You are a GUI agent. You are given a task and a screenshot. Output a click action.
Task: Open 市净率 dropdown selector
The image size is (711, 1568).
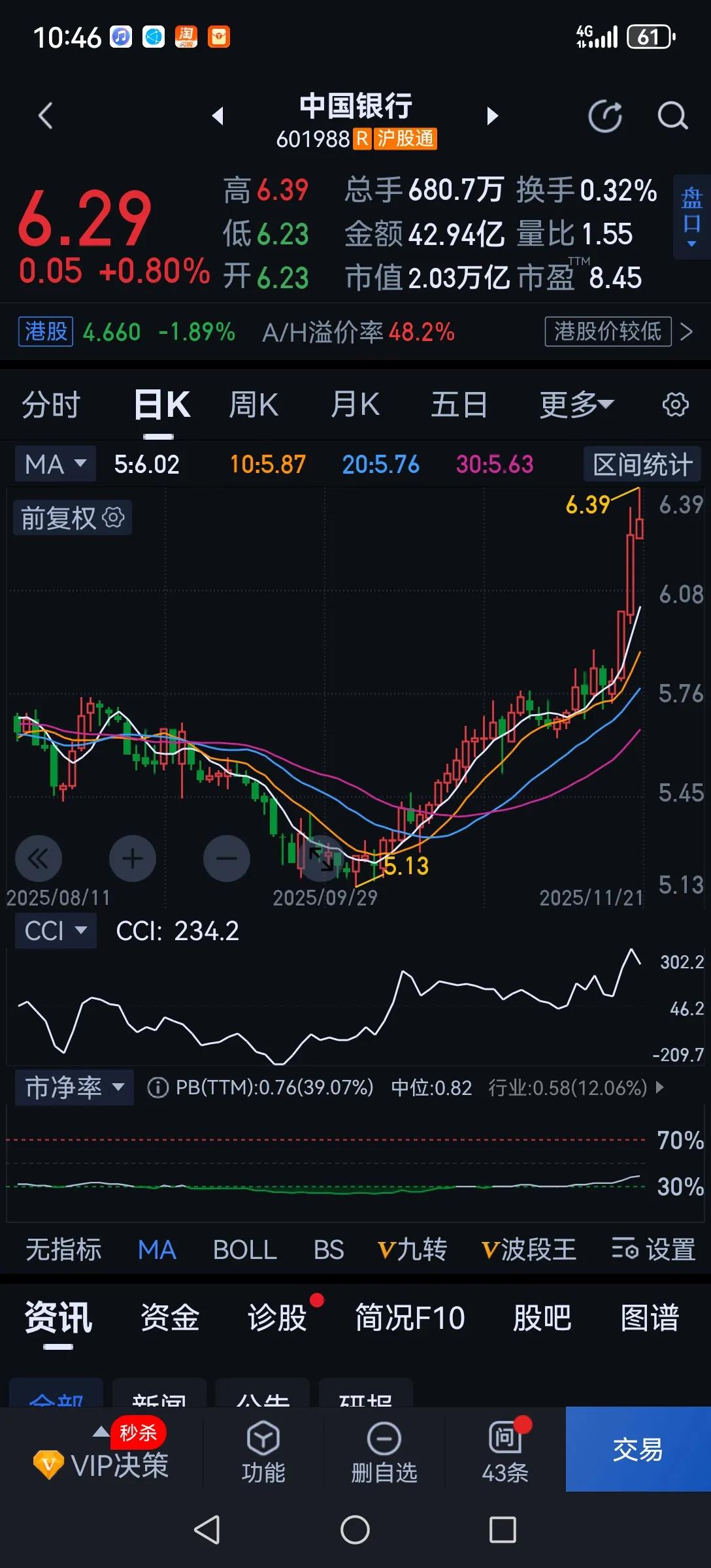click(x=74, y=1087)
